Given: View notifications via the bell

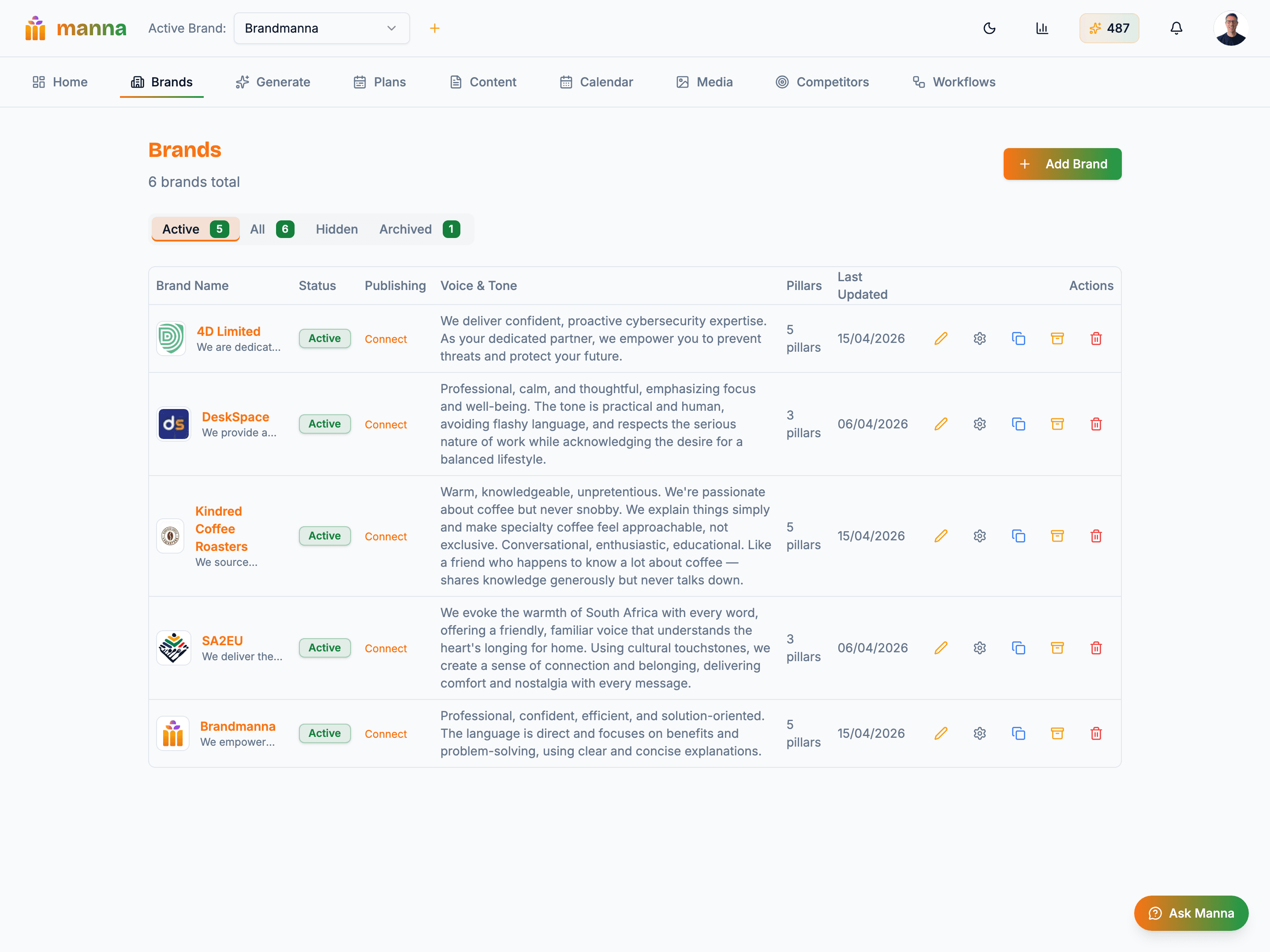Looking at the screenshot, I should coord(1176,28).
